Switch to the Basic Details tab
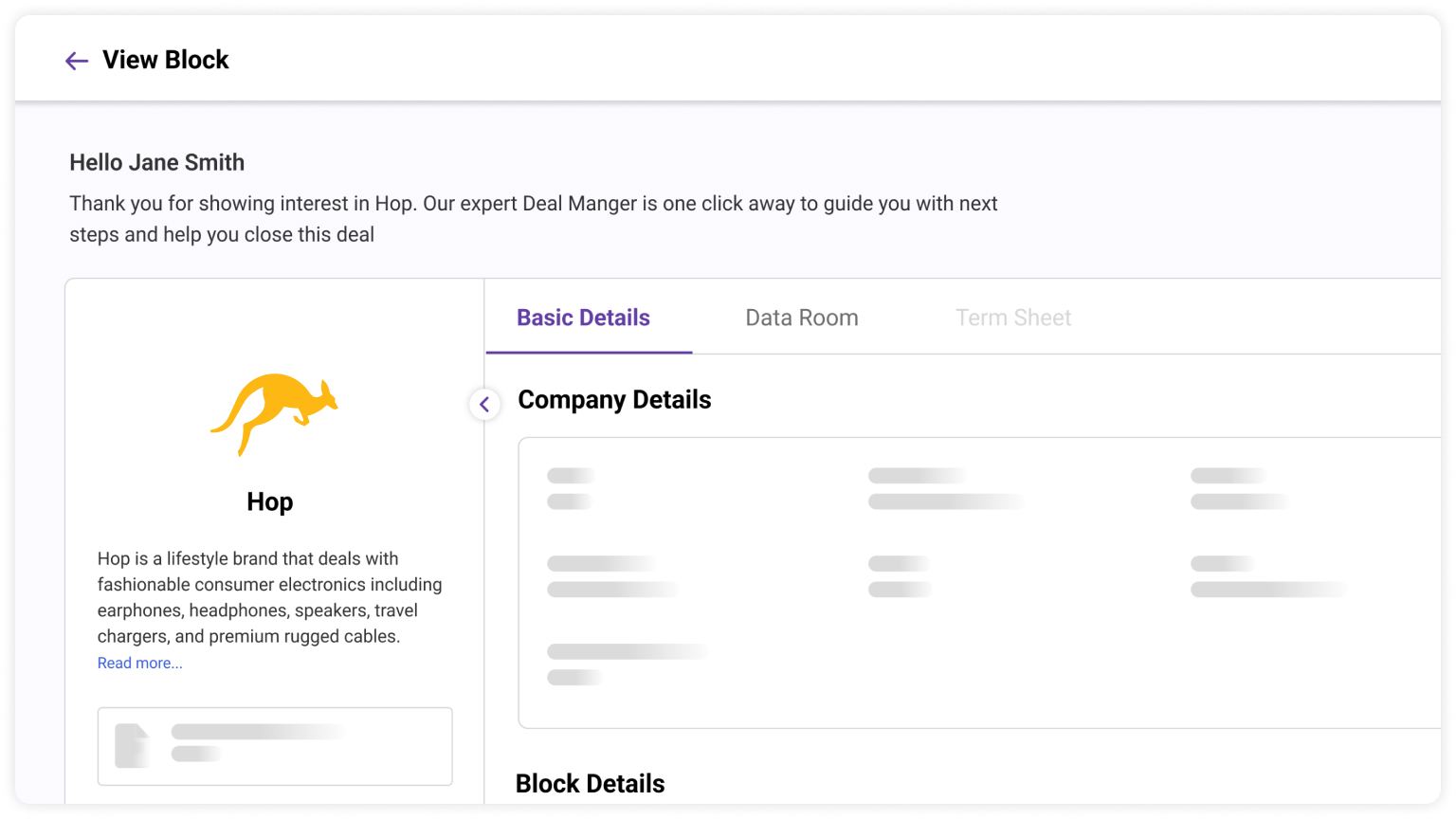1456x819 pixels. click(x=583, y=318)
